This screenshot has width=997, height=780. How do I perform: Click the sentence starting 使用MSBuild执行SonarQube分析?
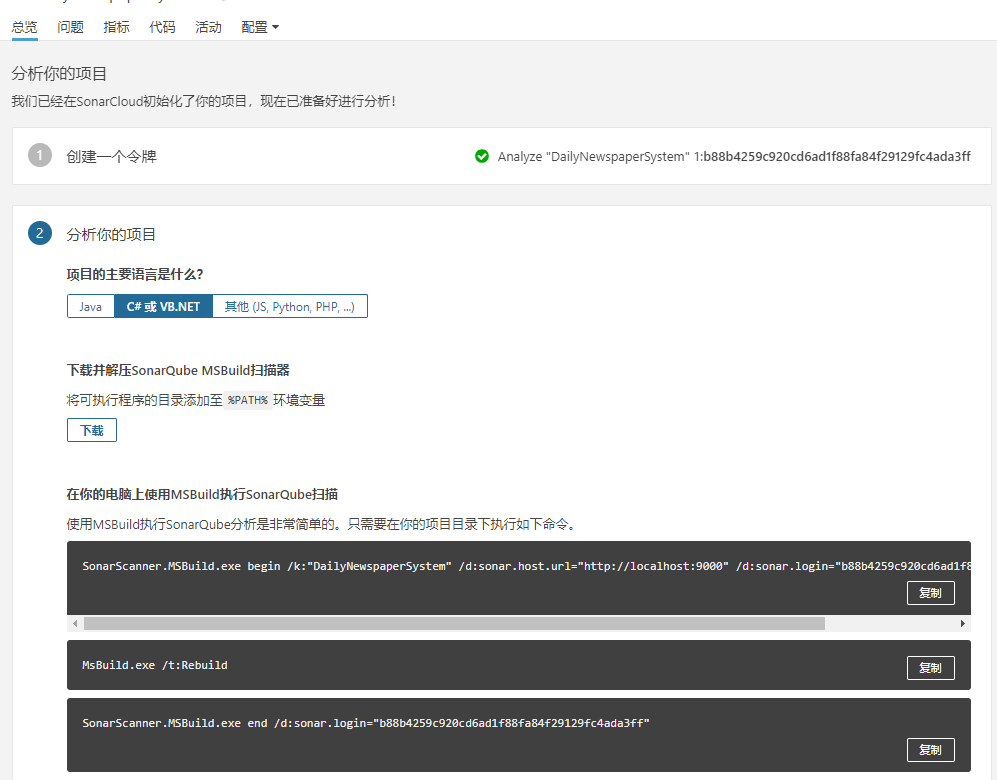pyautogui.click(x=321, y=524)
